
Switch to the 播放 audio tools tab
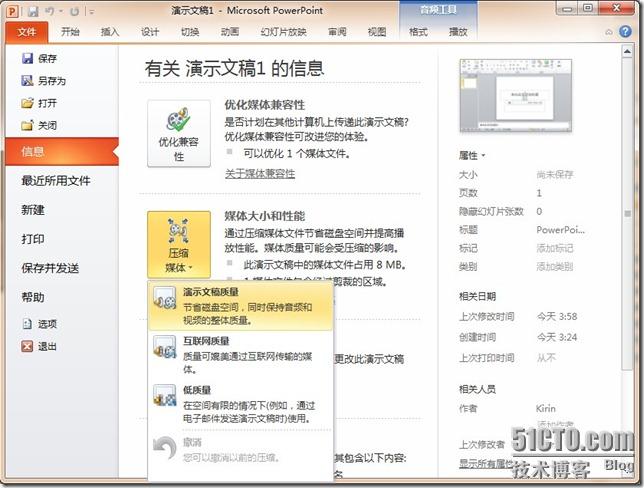[458, 32]
